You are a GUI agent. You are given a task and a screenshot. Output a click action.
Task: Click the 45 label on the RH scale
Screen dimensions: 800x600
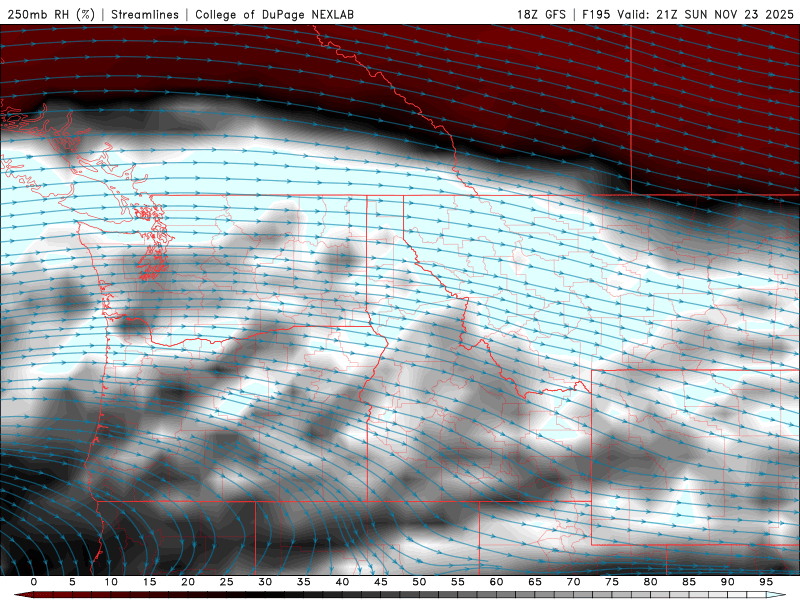[381, 582]
